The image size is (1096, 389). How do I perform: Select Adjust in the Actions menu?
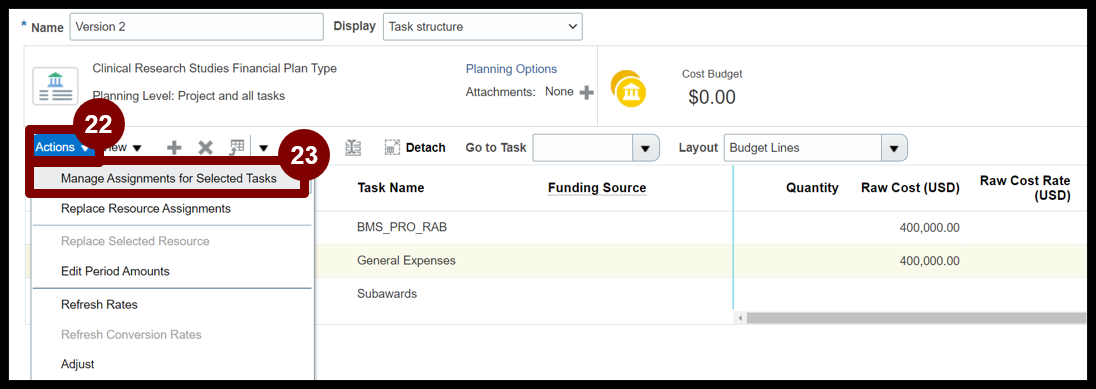coord(77,364)
